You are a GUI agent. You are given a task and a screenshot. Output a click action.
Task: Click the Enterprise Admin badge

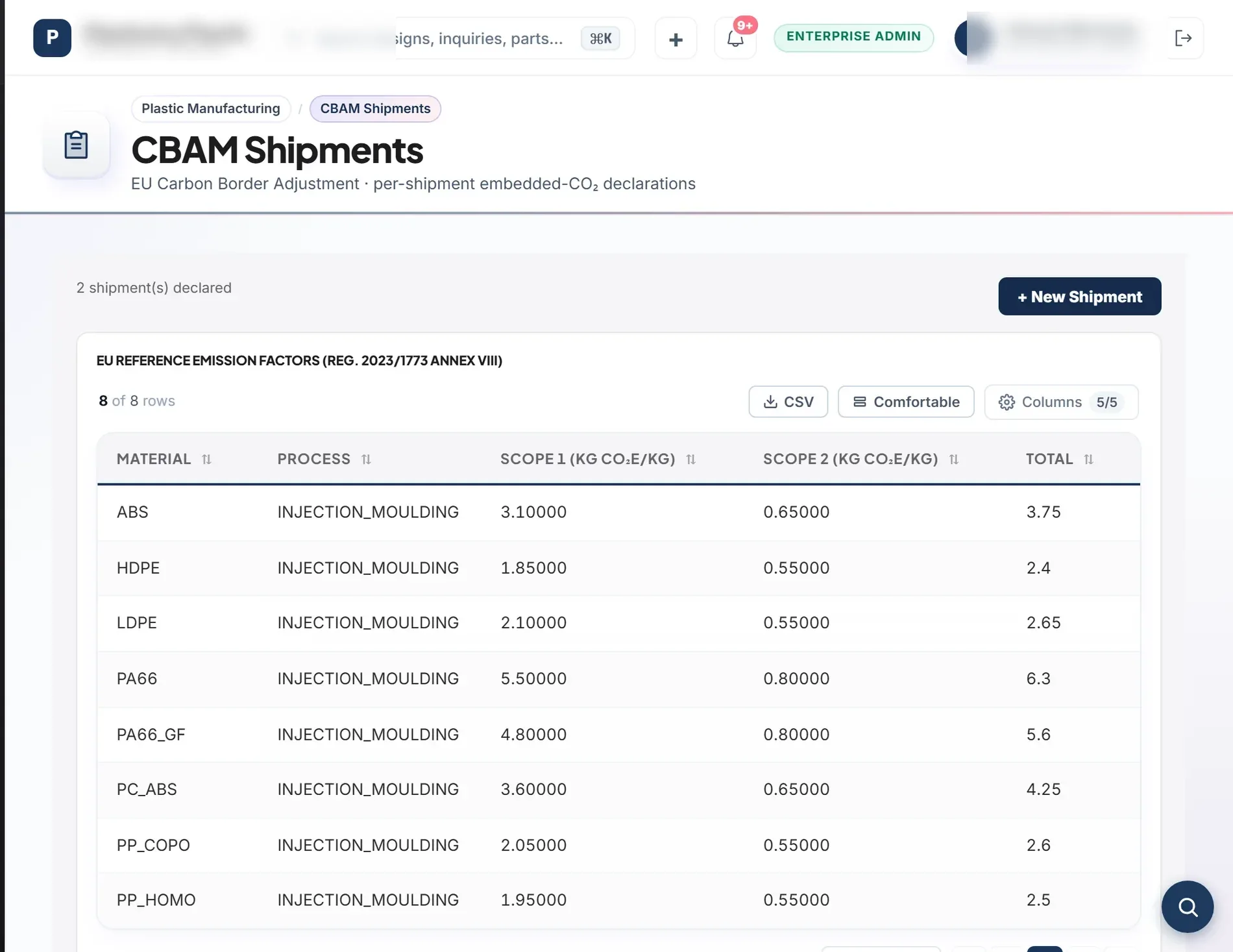tap(853, 37)
